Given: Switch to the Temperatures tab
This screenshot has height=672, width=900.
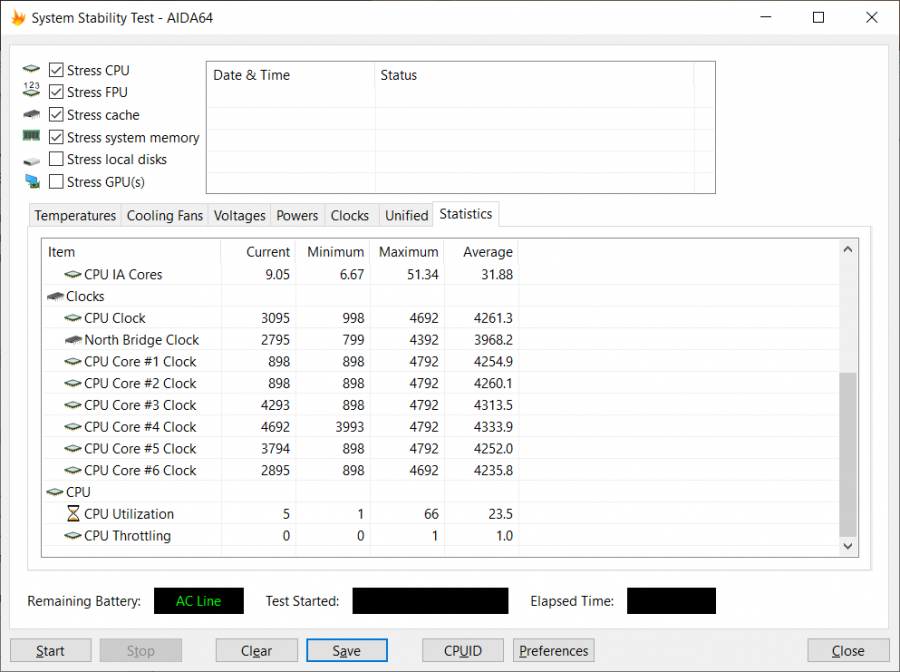Looking at the screenshot, I should (x=75, y=216).
